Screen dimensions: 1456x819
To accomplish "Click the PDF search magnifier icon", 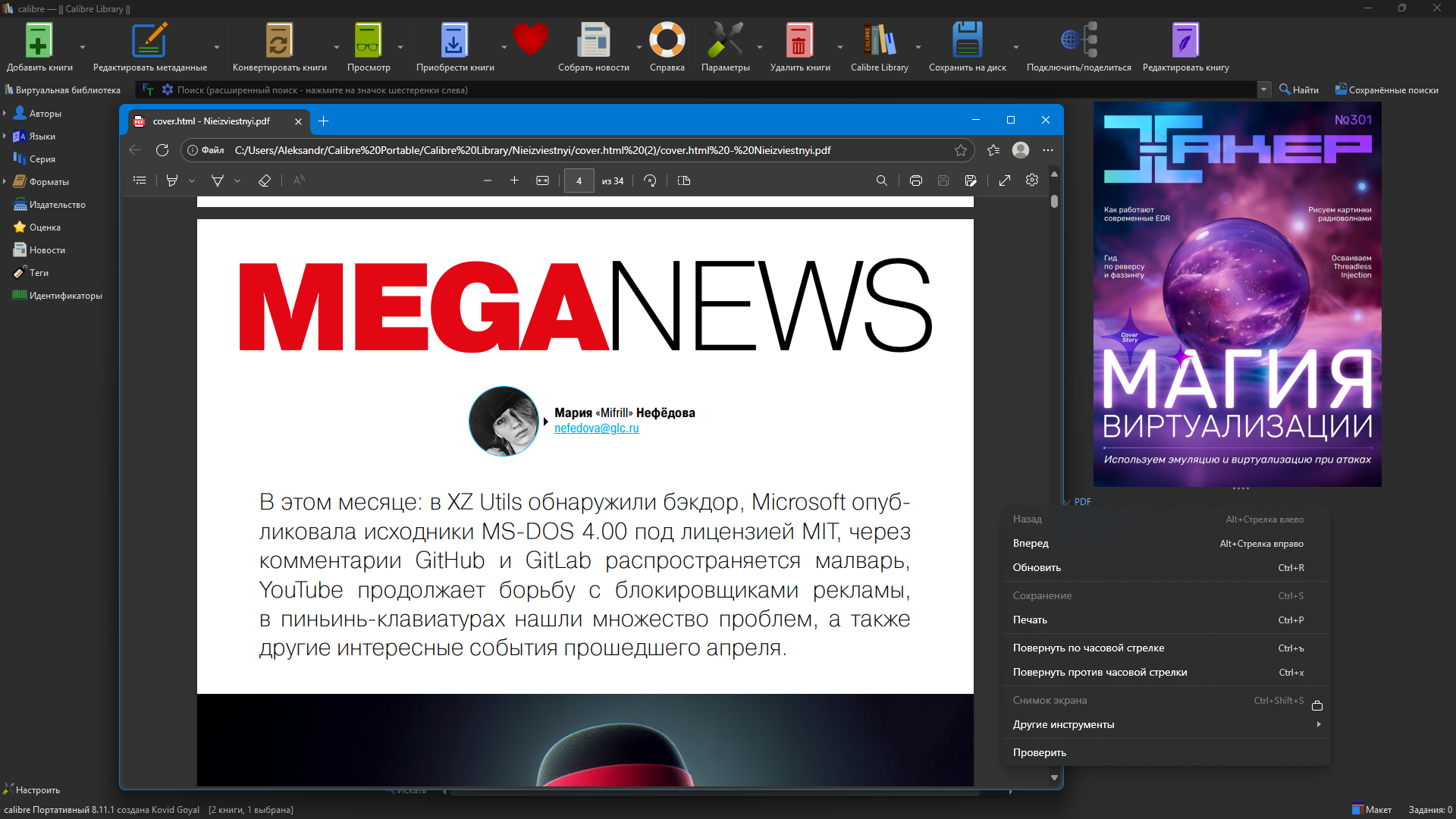I will (x=881, y=180).
